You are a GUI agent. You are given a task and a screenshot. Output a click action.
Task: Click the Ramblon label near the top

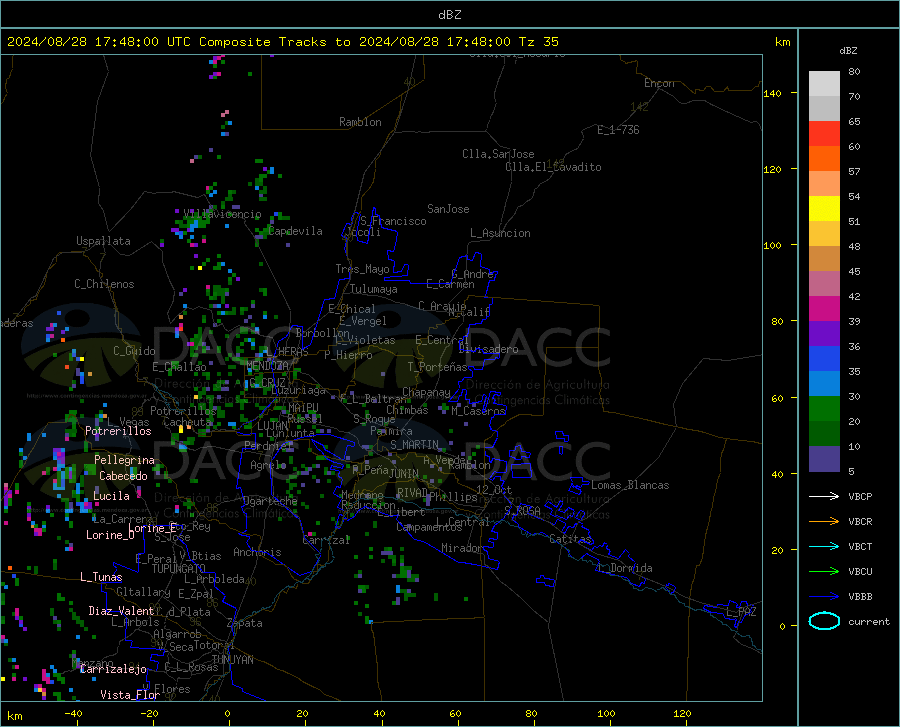pos(360,122)
